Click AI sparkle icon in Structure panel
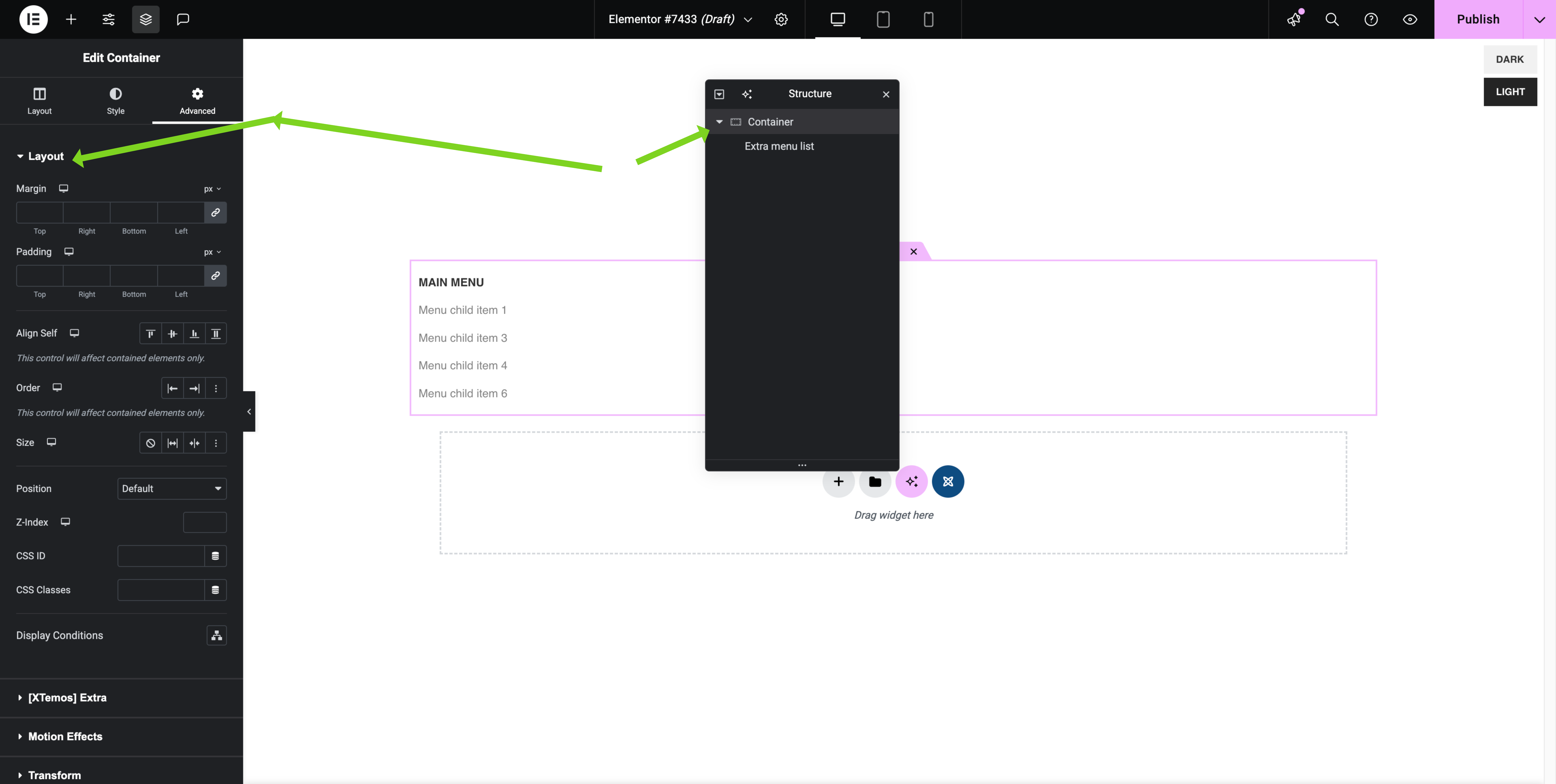 point(747,94)
